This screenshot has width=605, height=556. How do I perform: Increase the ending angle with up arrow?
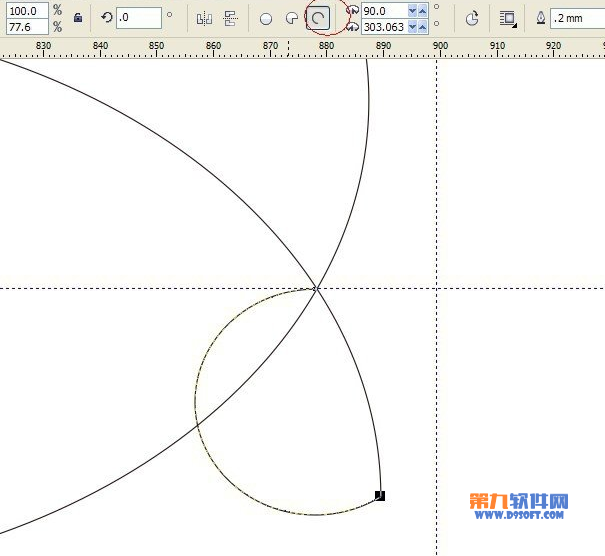pyautogui.click(x=422, y=27)
